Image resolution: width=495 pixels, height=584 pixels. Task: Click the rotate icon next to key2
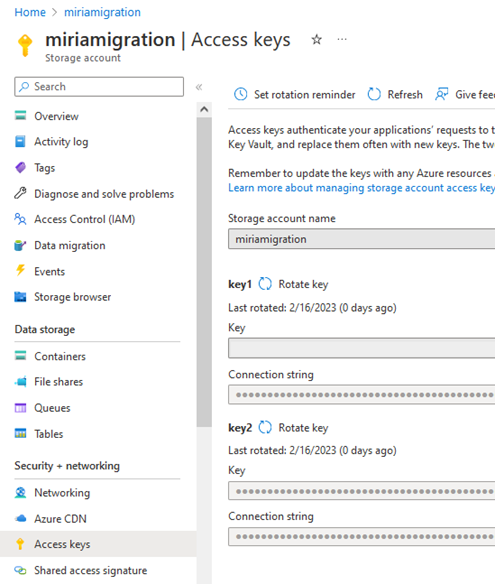[x=265, y=427]
